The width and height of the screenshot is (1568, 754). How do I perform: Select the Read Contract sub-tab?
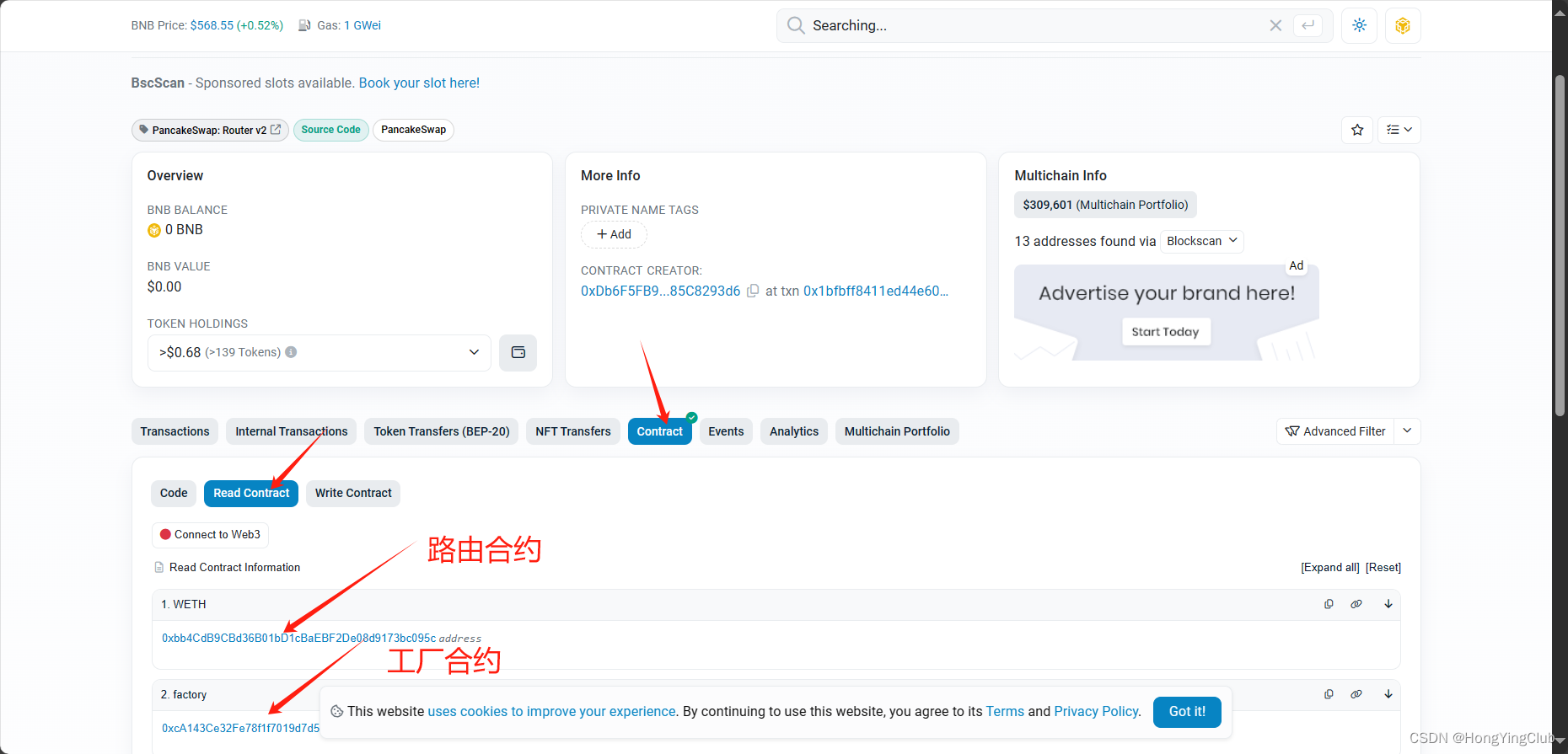point(251,493)
